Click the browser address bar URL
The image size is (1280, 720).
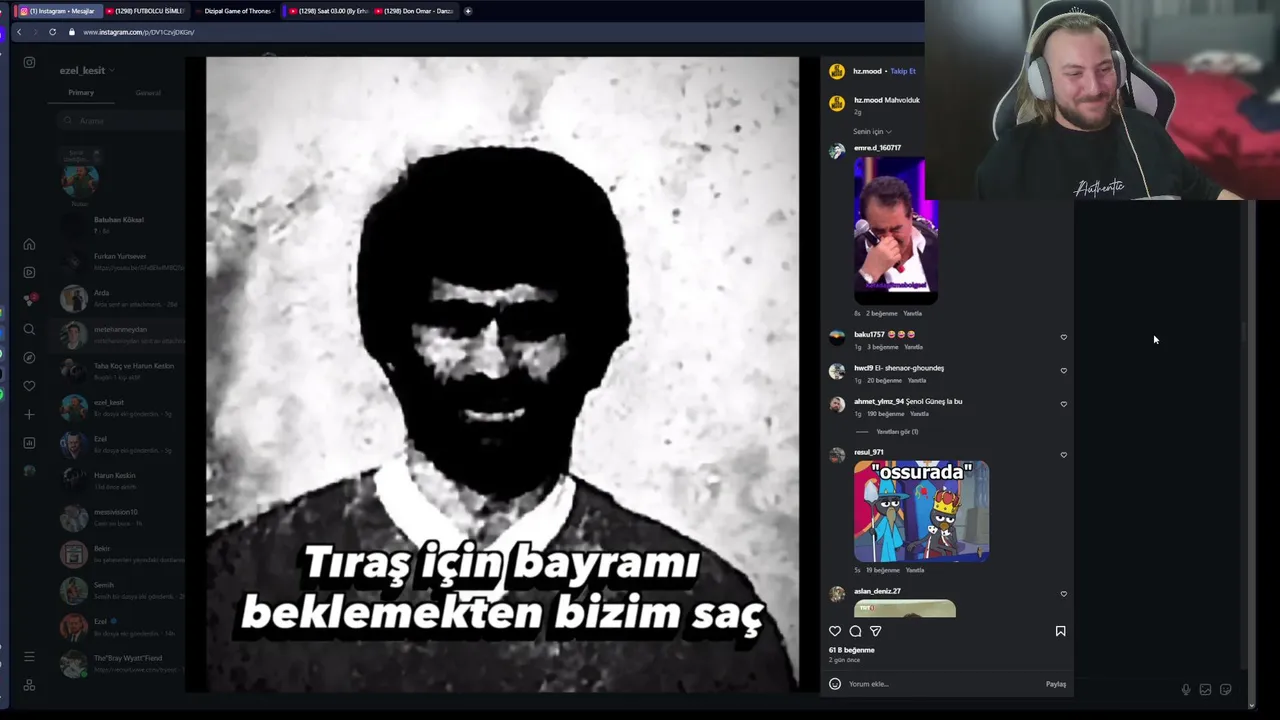pos(139,32)
